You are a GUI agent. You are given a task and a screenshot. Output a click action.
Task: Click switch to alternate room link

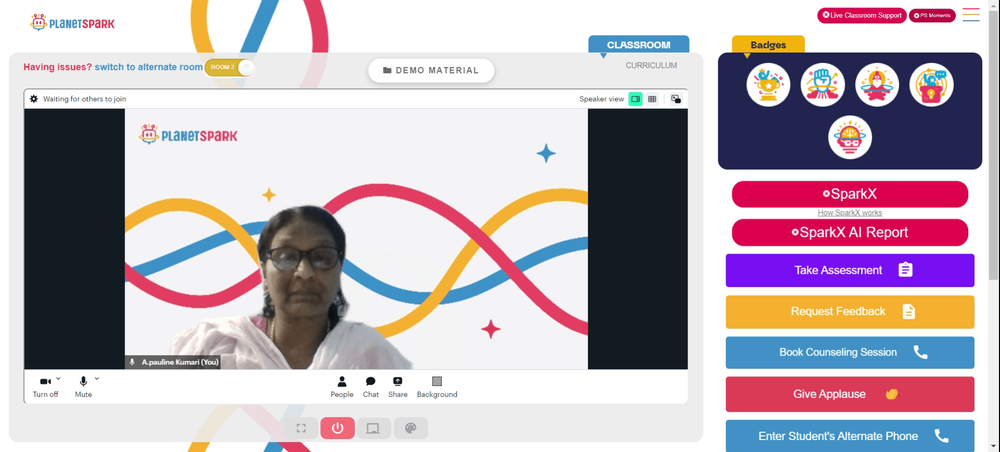(149, 67)
